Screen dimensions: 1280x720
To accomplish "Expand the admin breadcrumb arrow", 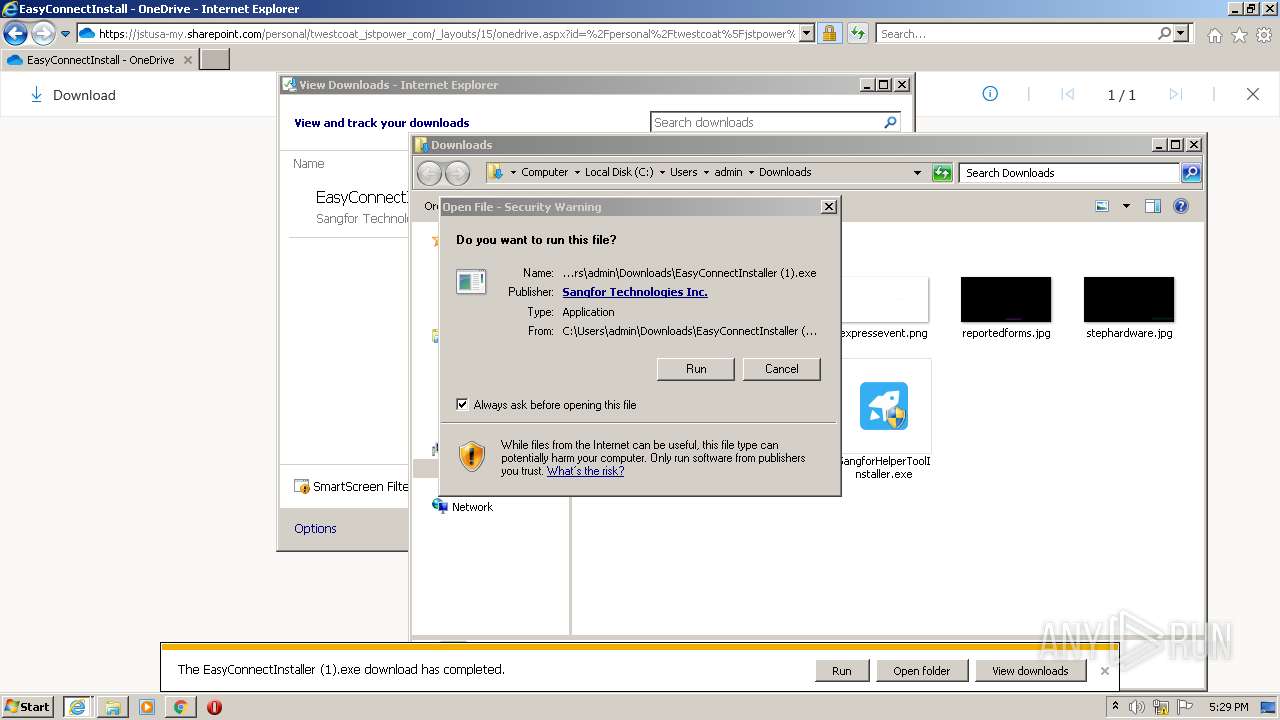I will 751,172.
